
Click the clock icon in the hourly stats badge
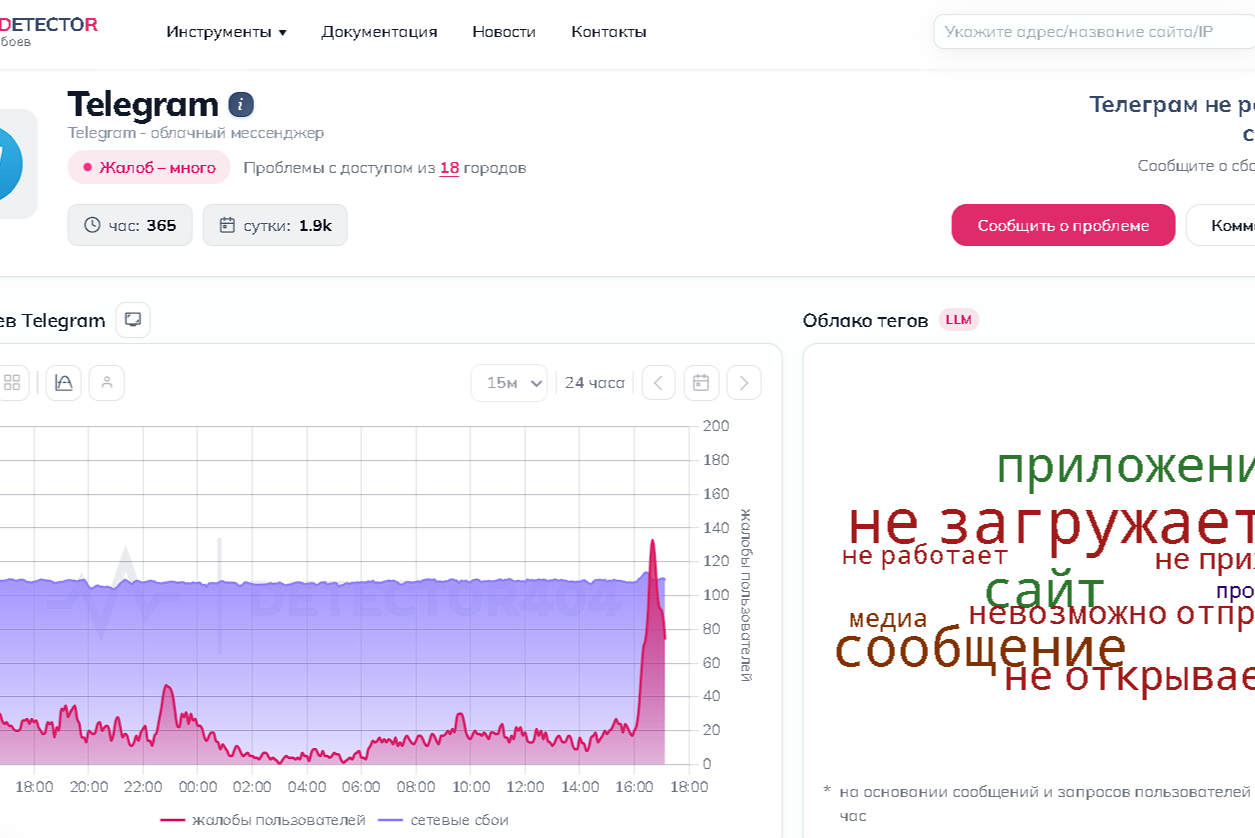pos(92,225)
